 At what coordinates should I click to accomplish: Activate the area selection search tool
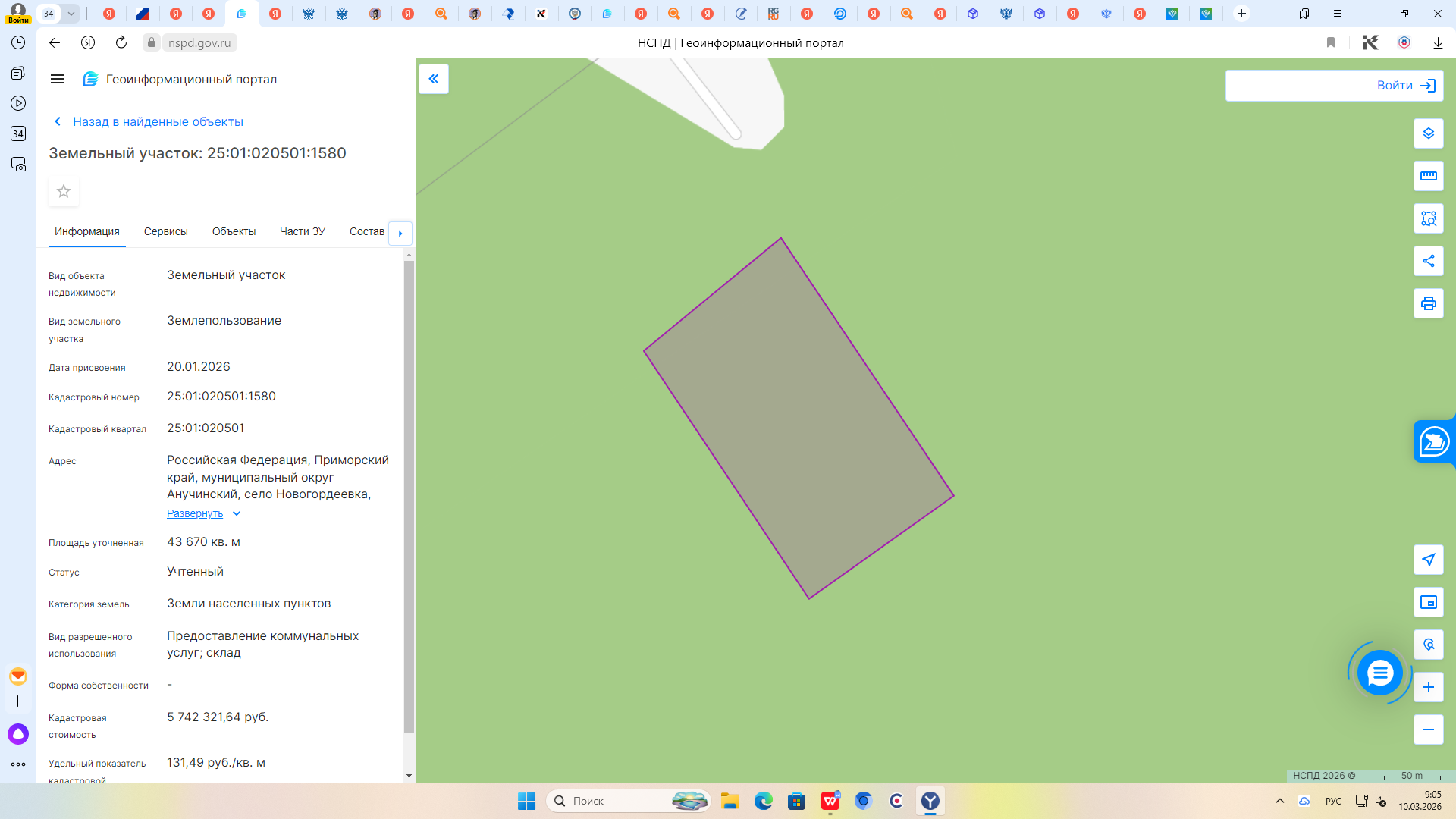click(1428, 218)
